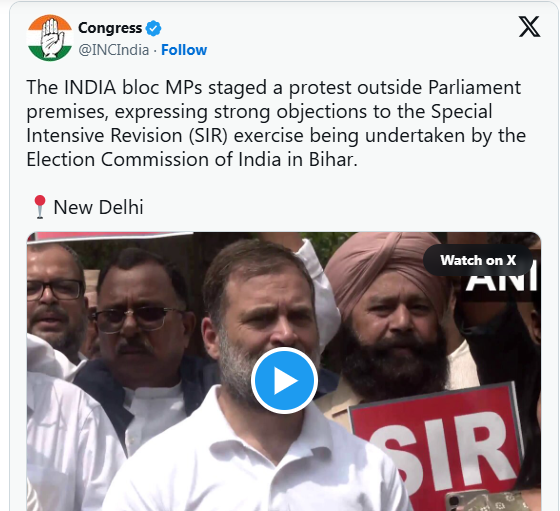The image size is (560, 511).
Task: Click the Congress display name
Action: (x=110, y=28)
